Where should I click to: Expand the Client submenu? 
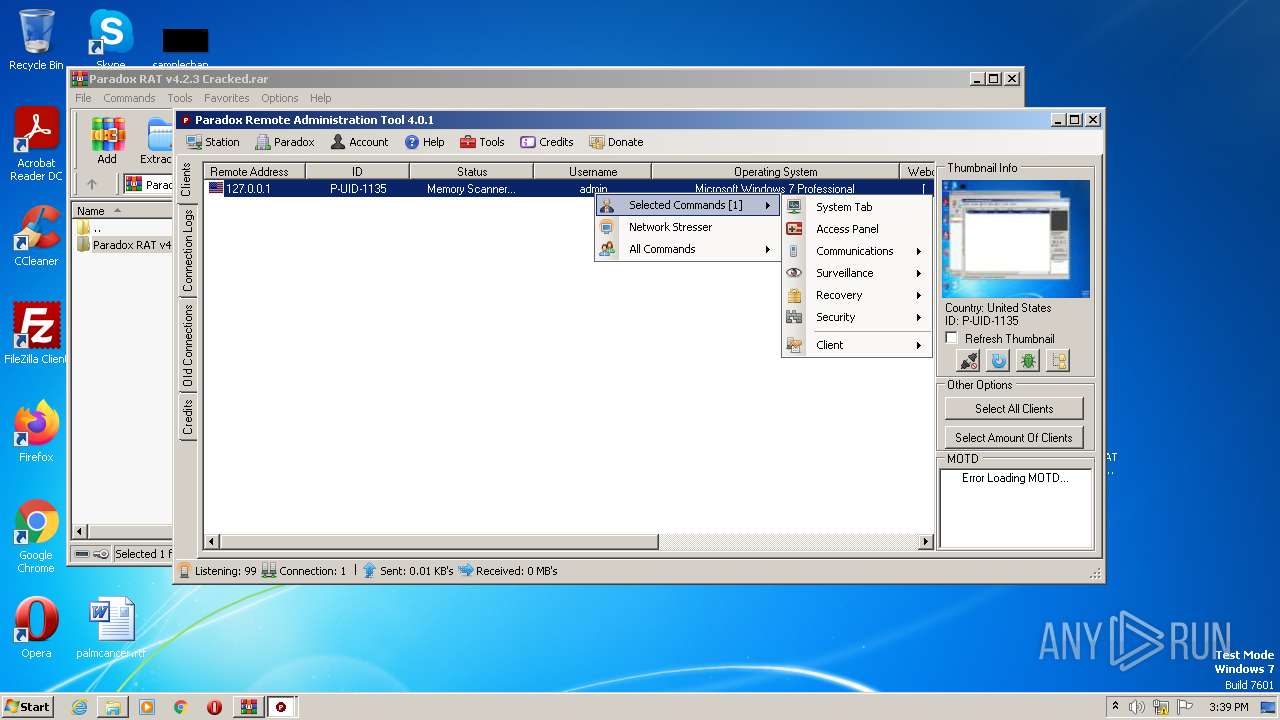[x=856, y=345]
